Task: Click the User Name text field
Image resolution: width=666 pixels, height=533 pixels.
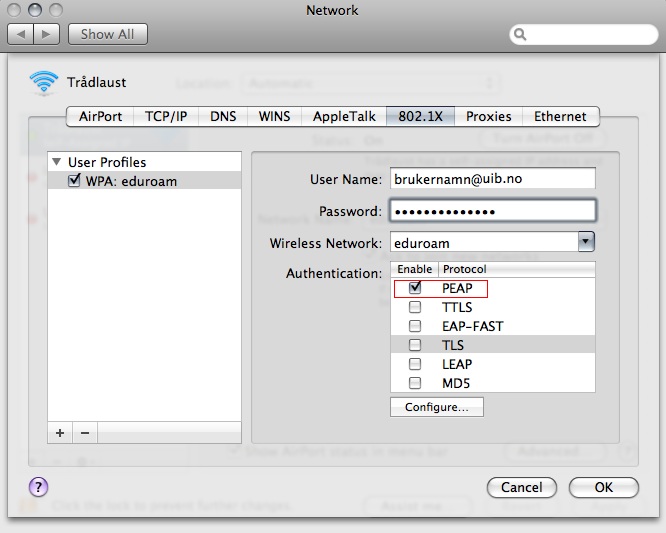Action: tap(492, 179)
